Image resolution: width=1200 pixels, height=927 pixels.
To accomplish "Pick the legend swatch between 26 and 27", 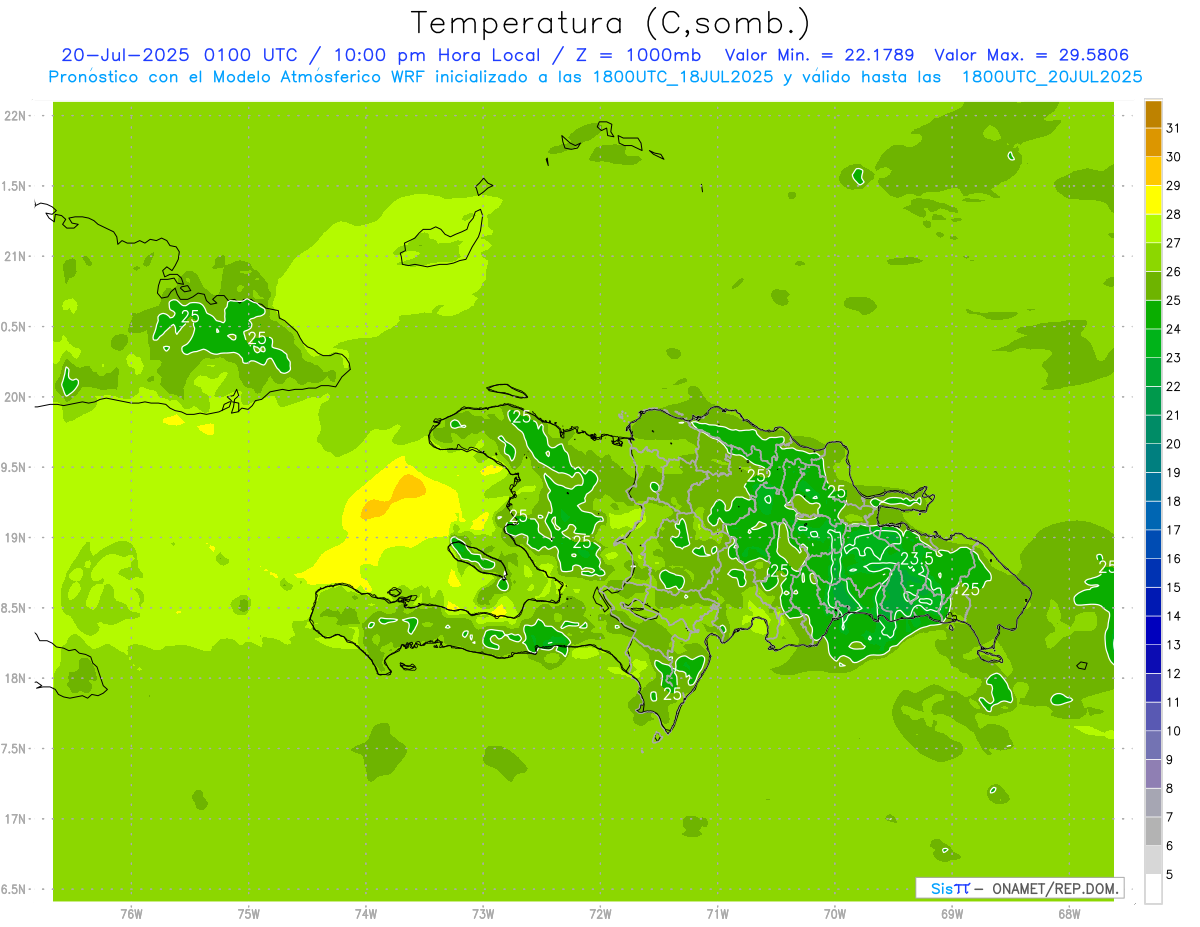I will [1153, 258].
